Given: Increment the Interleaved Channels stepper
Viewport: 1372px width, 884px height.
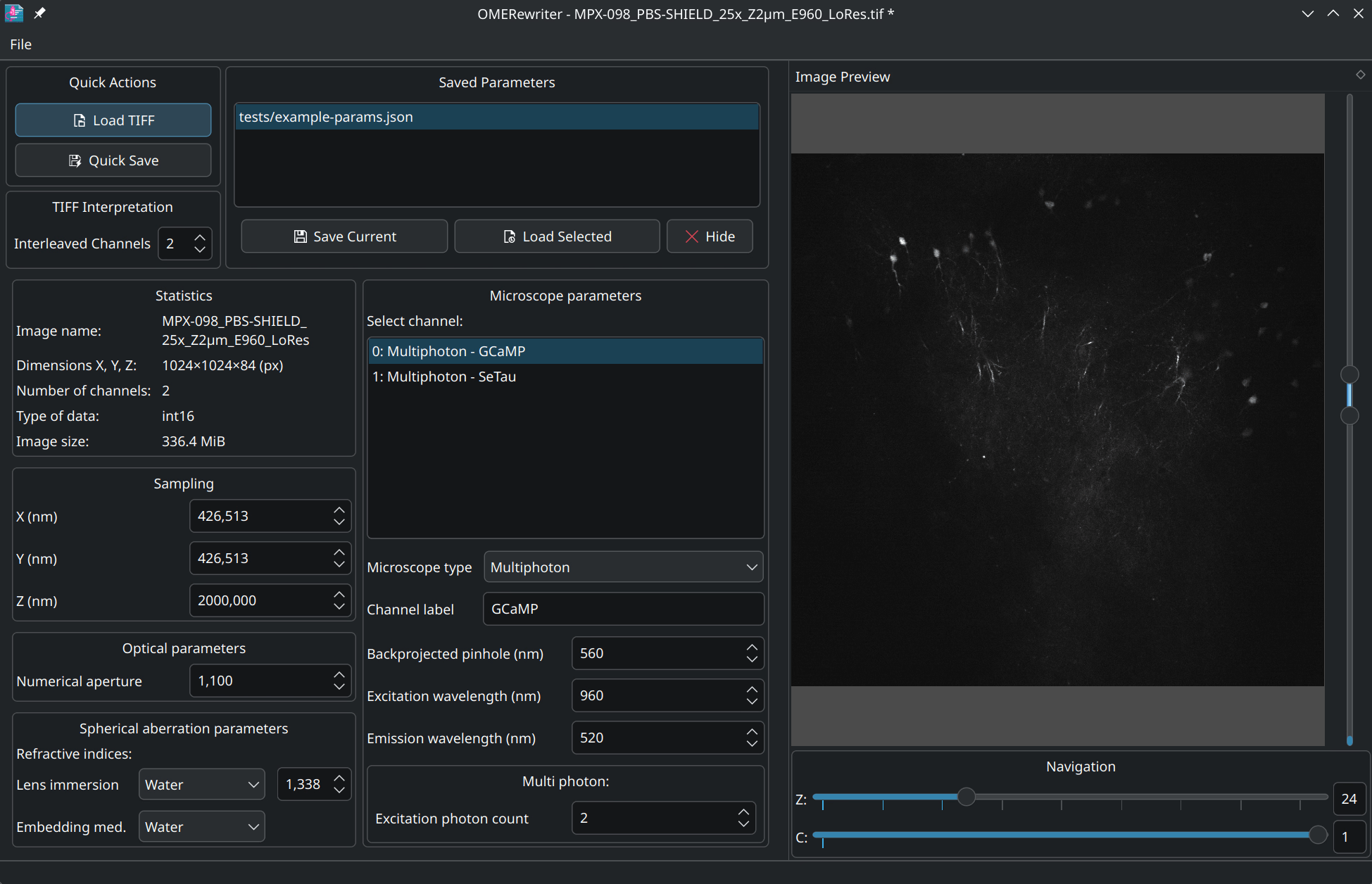Looking at the screenshot, I should tap(200, 237).
